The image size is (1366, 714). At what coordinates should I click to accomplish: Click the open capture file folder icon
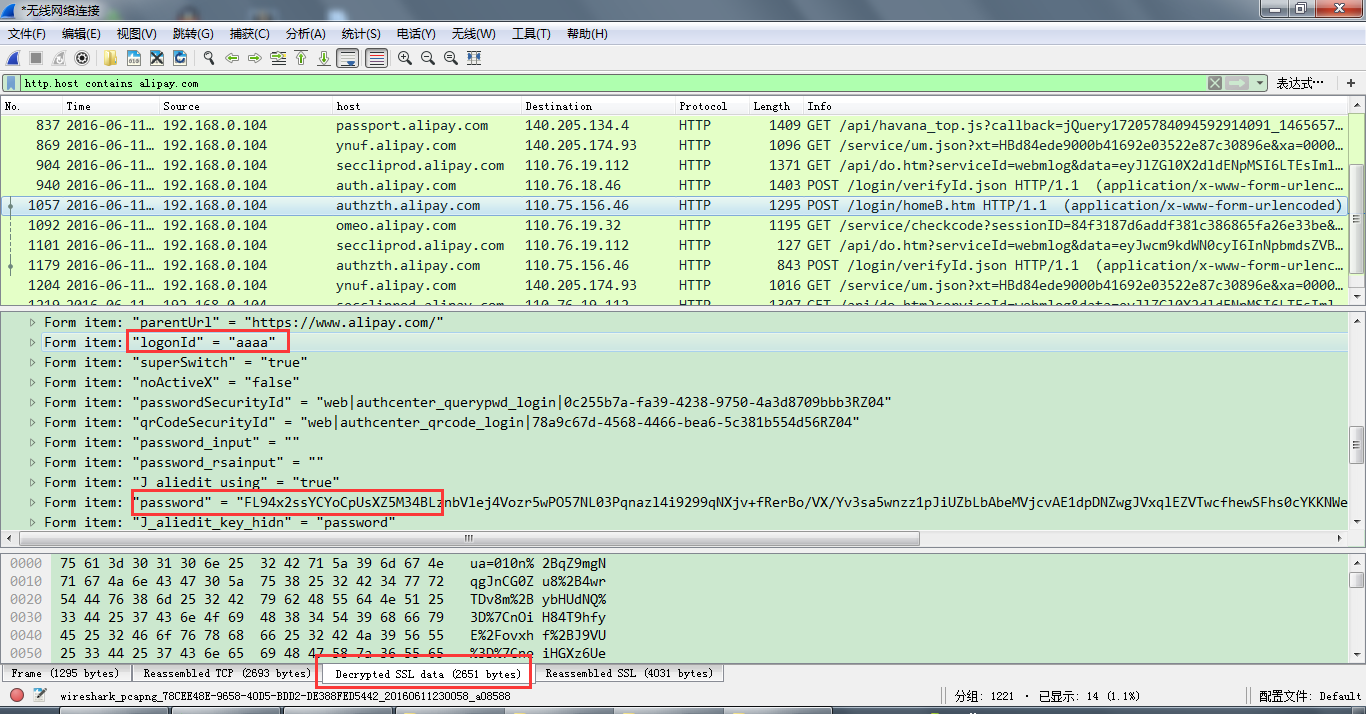coord(109,58)
